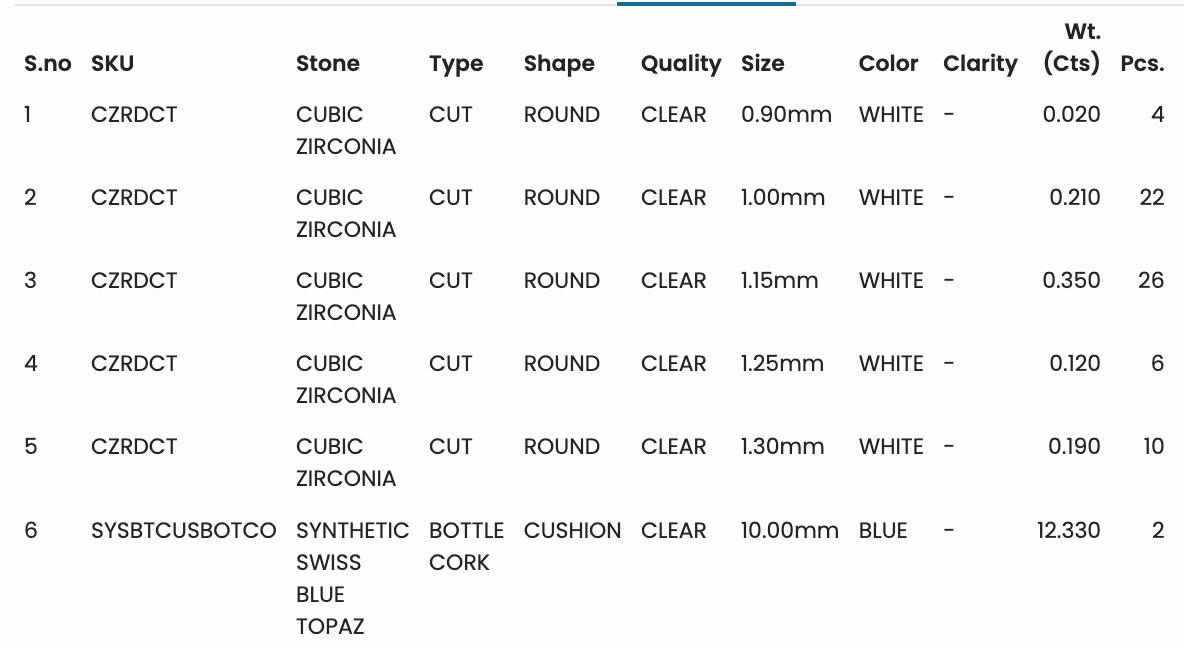This screenshot has width=1184, height=650.
Task: Click the BLUE color cell
Action: tap(883, 530)
